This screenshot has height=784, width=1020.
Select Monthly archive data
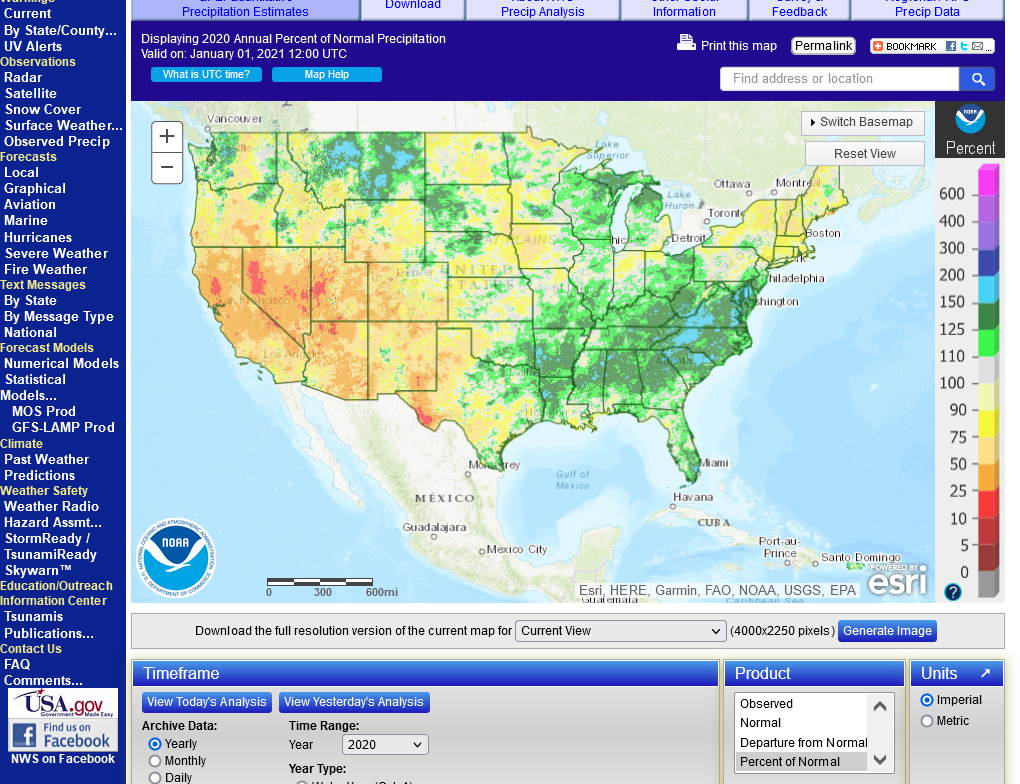[x=155, y=761]
